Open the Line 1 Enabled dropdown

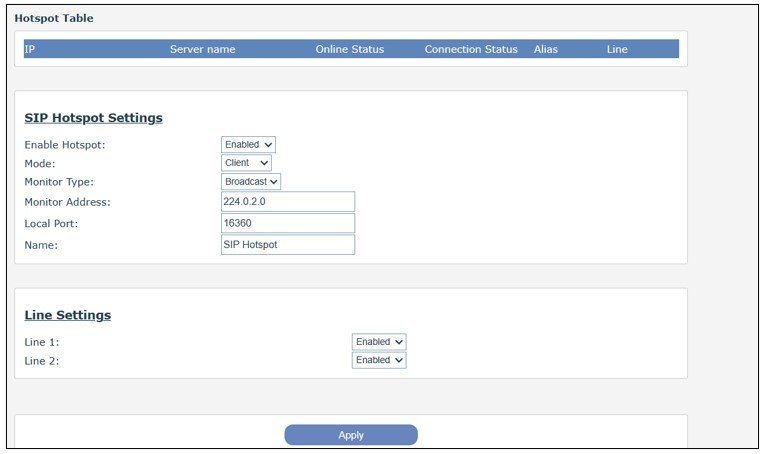point(379,342)
